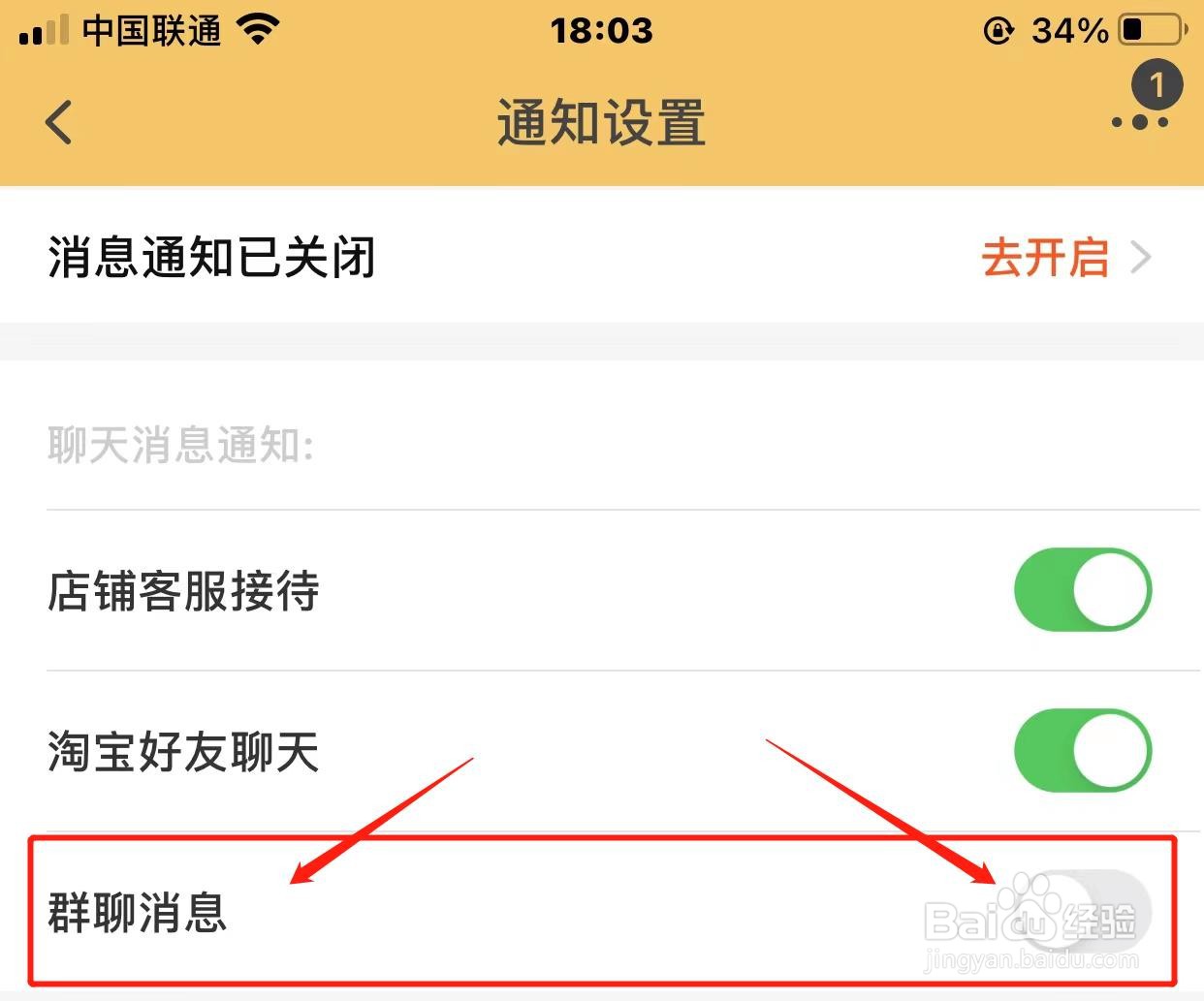Select the 店铺客服接待 label

coord(183,591)
